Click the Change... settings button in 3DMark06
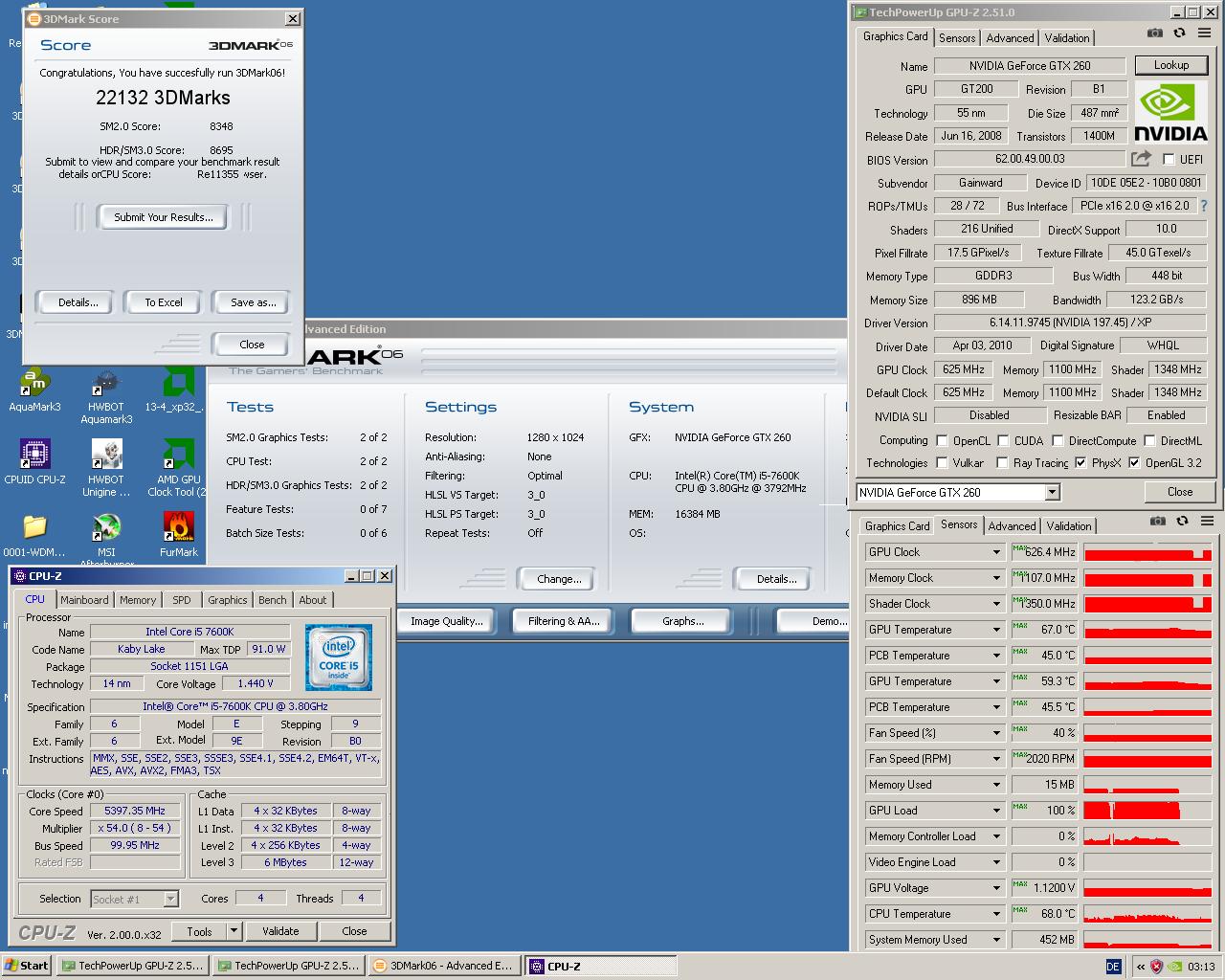This screenshot has width=1225, height=980. click(559, 579)
